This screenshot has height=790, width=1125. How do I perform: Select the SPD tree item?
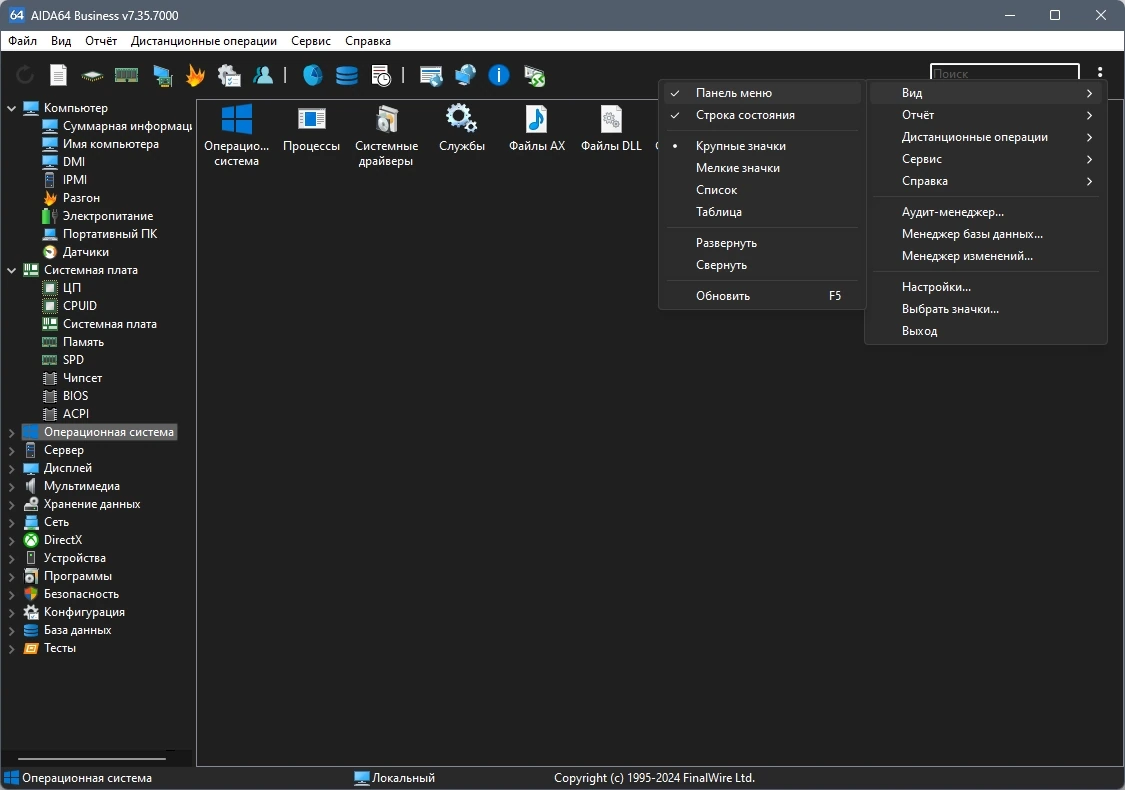pos(63,359)
